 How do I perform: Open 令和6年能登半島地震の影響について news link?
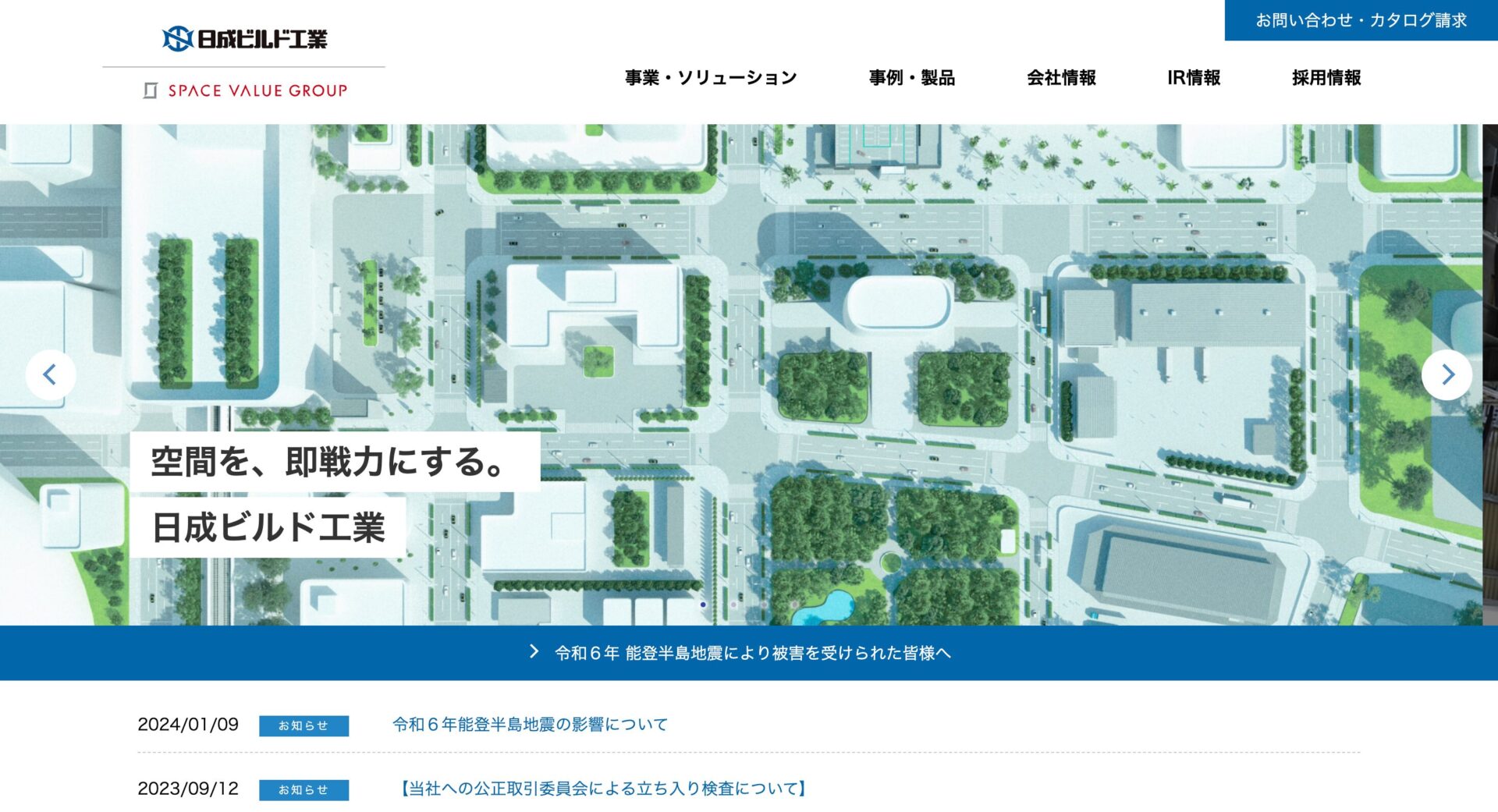pyautogui.click(x=530, y=725)
